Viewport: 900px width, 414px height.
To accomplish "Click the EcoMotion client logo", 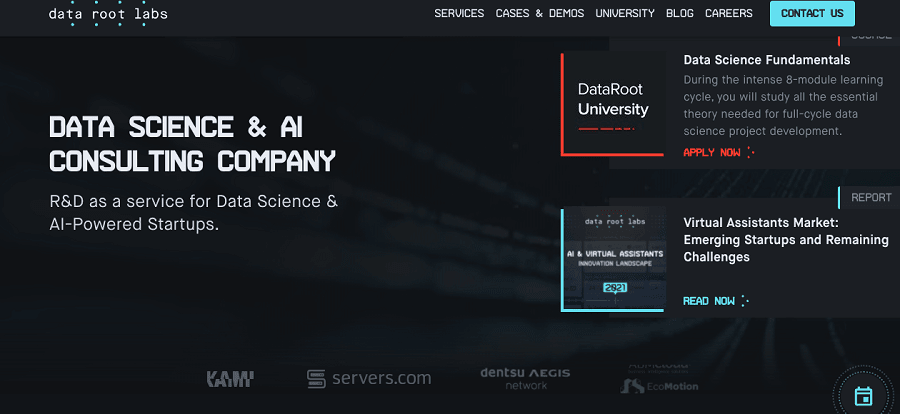I will (x=660, y=386).
